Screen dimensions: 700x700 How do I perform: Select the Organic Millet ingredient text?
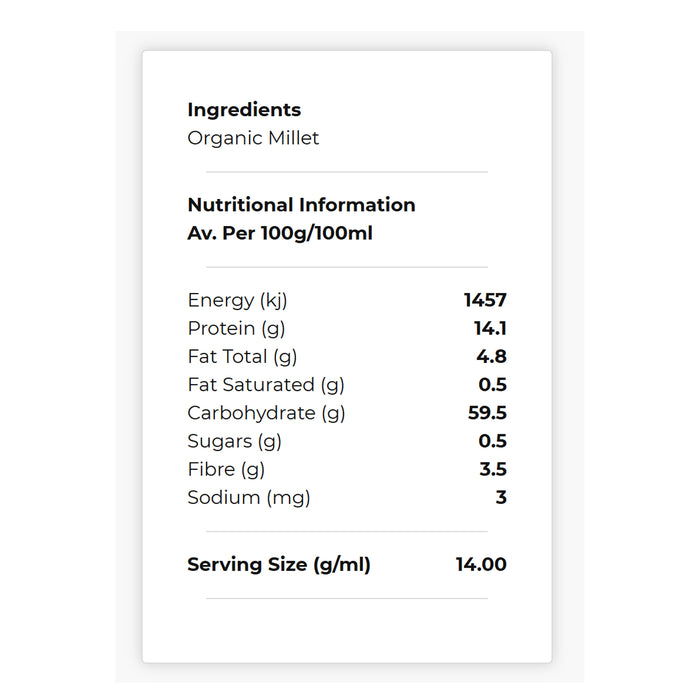253,138
